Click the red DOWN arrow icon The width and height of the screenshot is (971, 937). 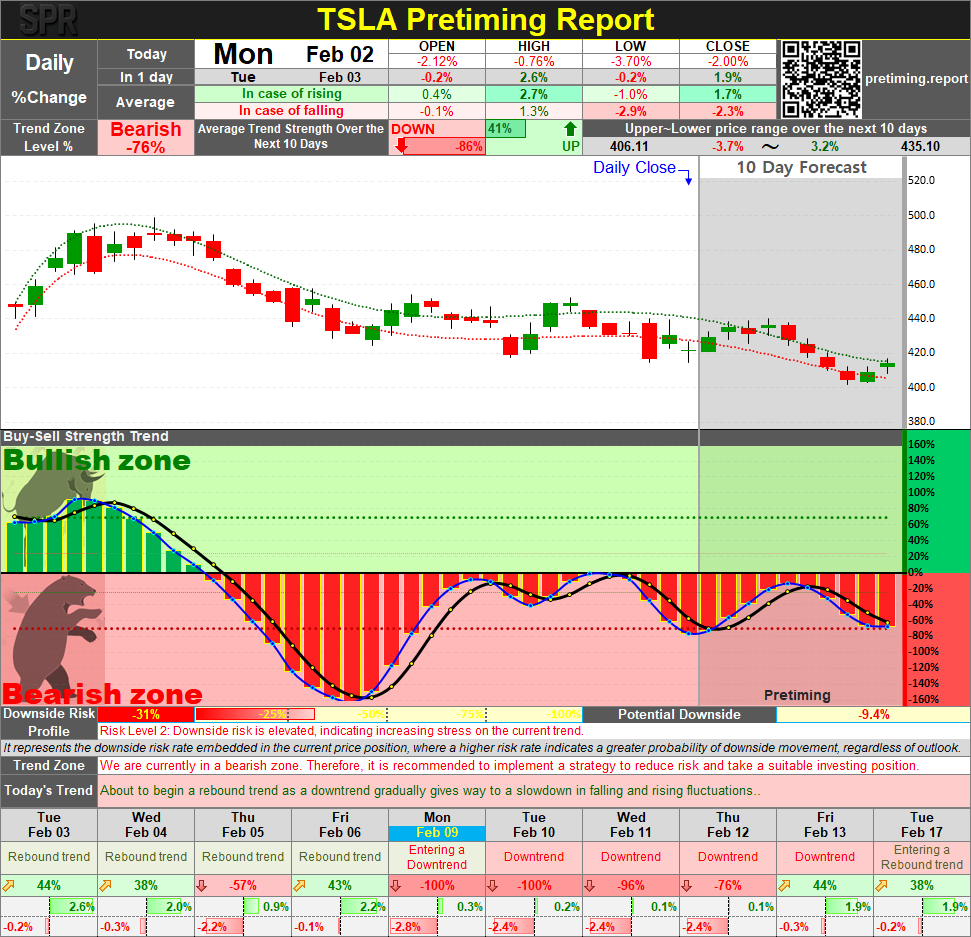tap(402, 146)
